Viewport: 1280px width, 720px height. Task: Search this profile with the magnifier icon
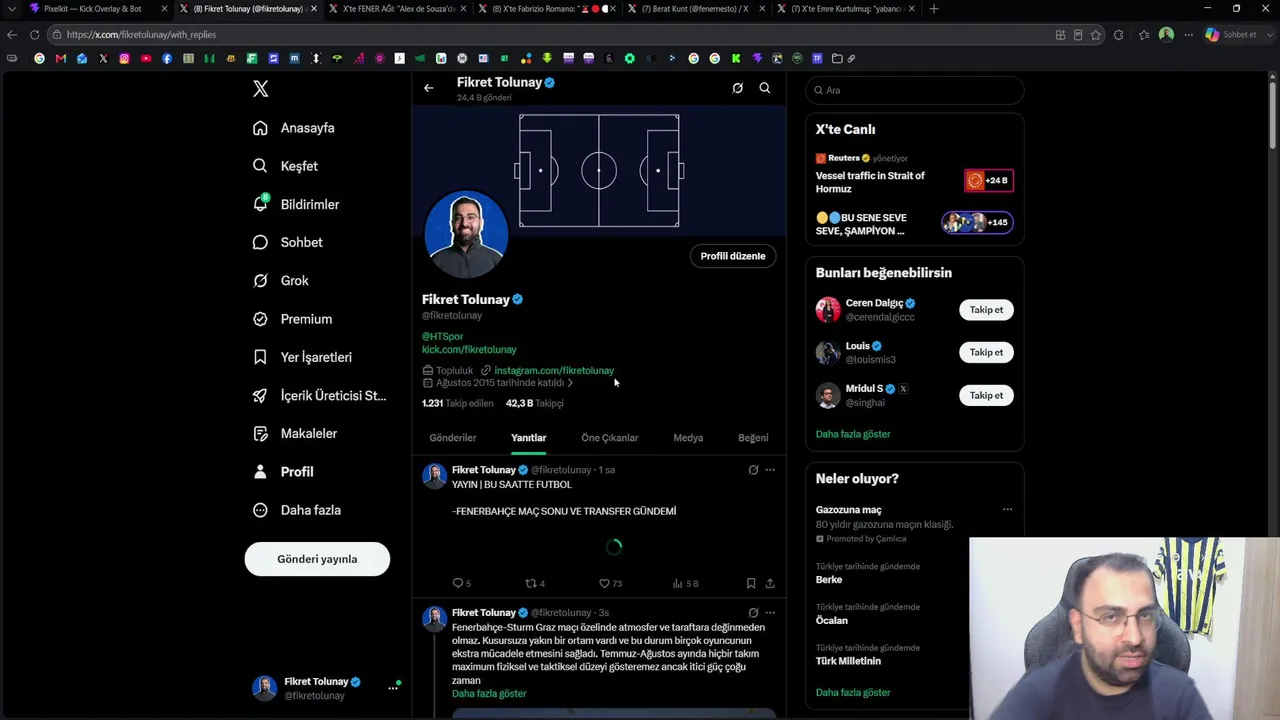click(765, 88)
